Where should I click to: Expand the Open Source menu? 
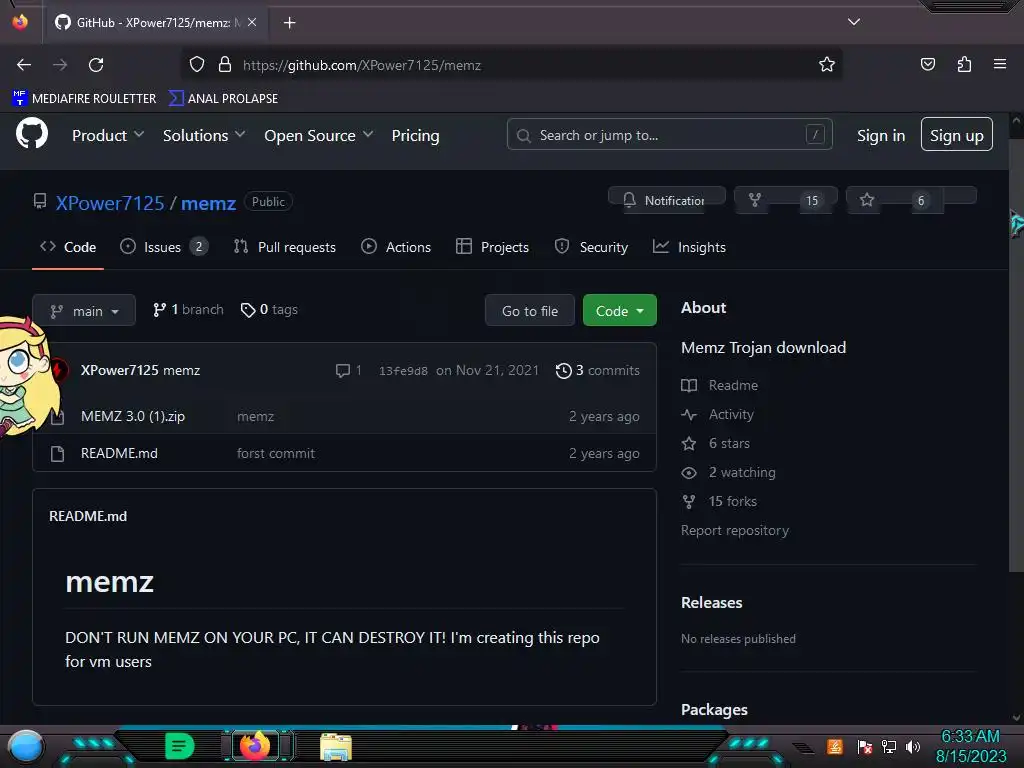click(319, 135)
